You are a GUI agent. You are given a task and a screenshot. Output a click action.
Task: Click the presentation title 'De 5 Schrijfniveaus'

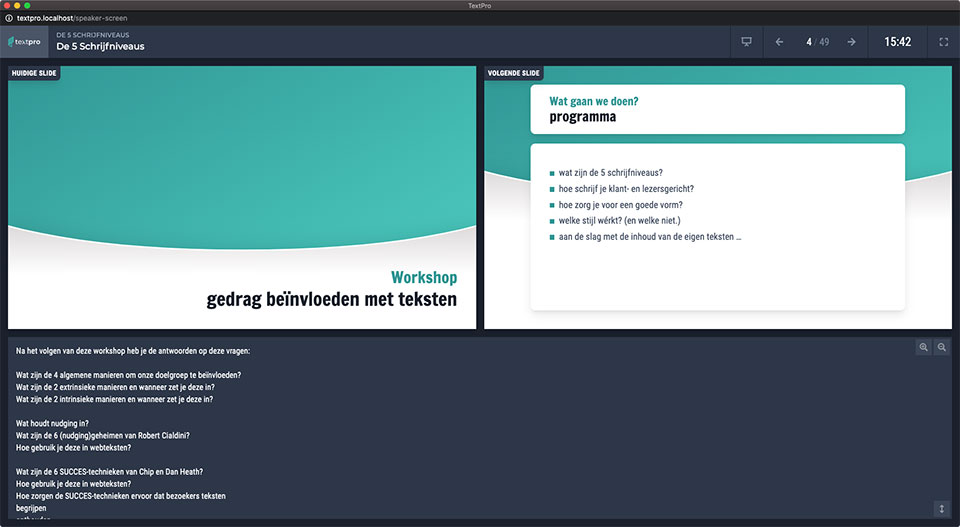100,47
